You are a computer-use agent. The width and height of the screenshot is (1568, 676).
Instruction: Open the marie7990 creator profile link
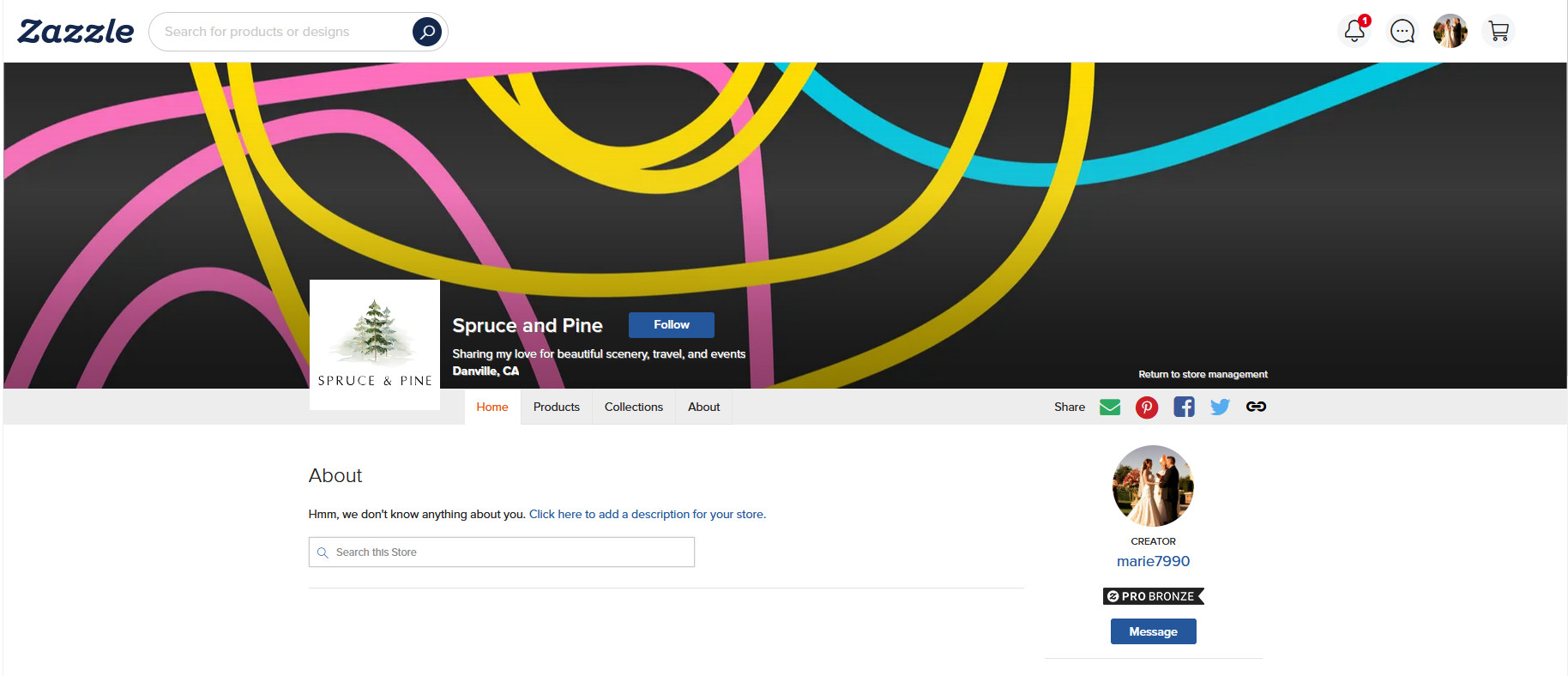click(x=1154, y=561)
